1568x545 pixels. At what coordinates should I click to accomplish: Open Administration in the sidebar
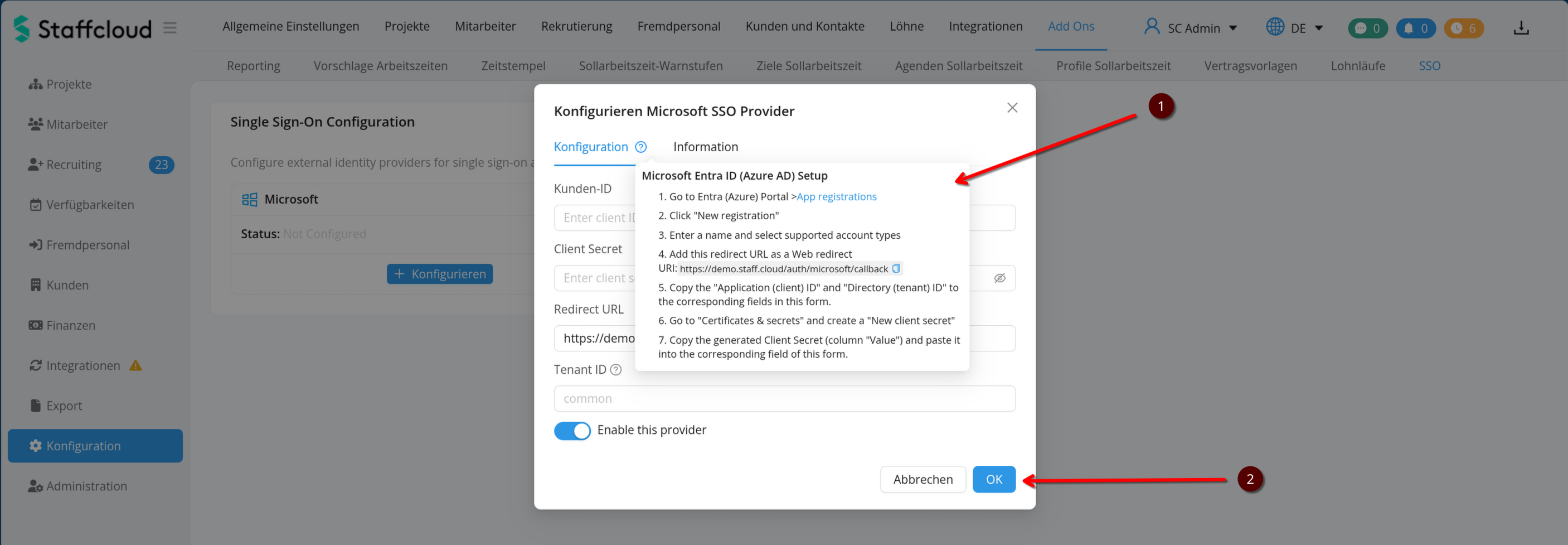(95, 486)
